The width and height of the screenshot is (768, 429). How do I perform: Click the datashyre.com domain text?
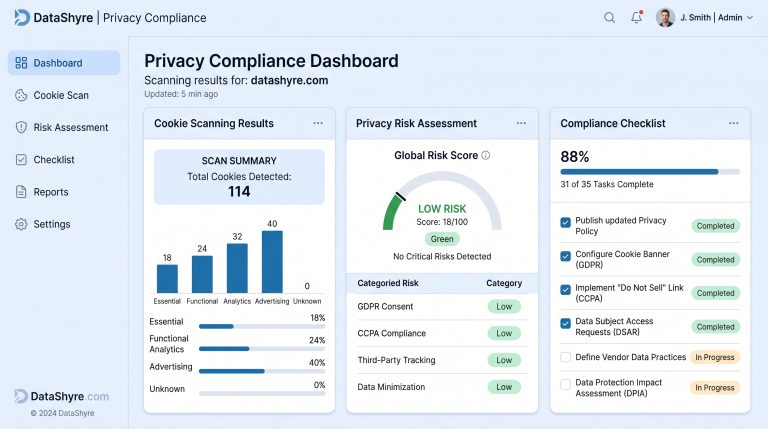tap(289, 80)
